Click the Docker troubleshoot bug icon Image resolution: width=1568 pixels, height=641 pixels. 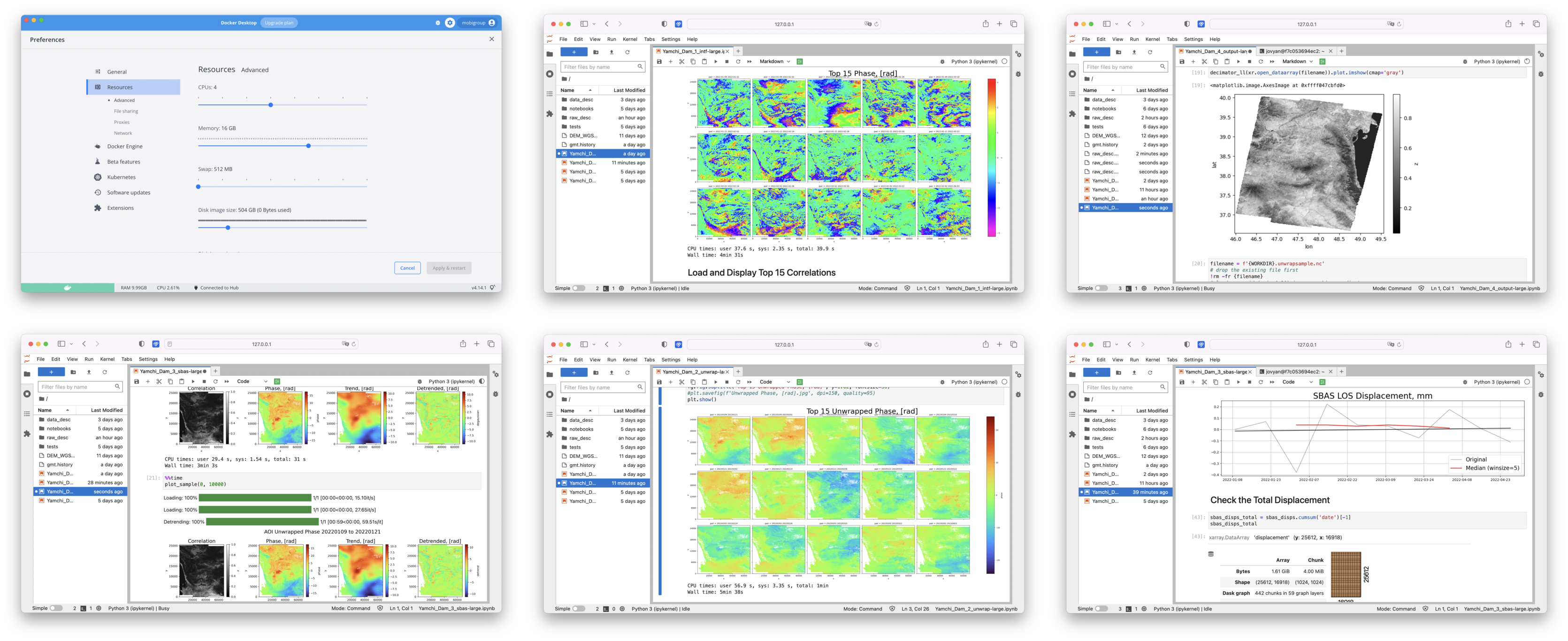coord(438,23)
